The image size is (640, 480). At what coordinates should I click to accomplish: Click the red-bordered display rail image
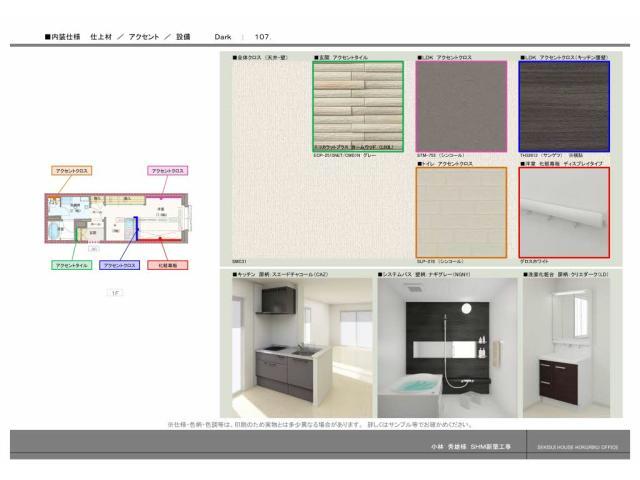563,212
